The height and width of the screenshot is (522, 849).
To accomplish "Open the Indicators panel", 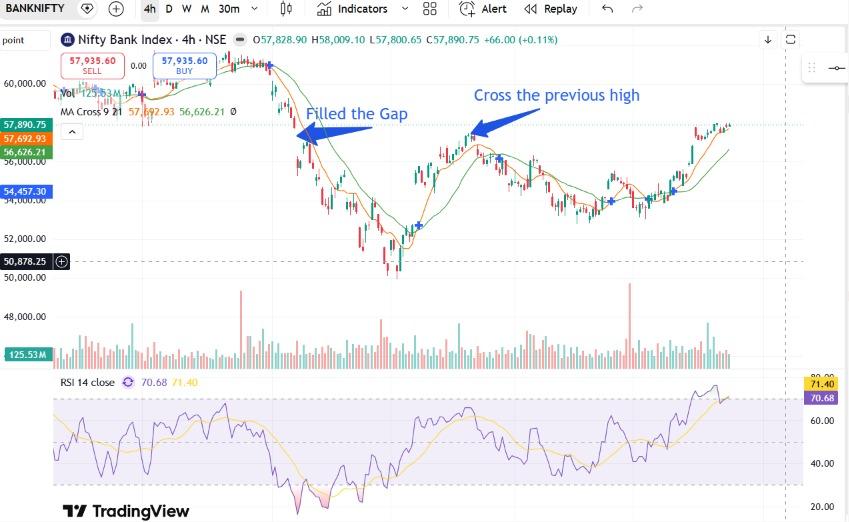I will coord(352,9).
